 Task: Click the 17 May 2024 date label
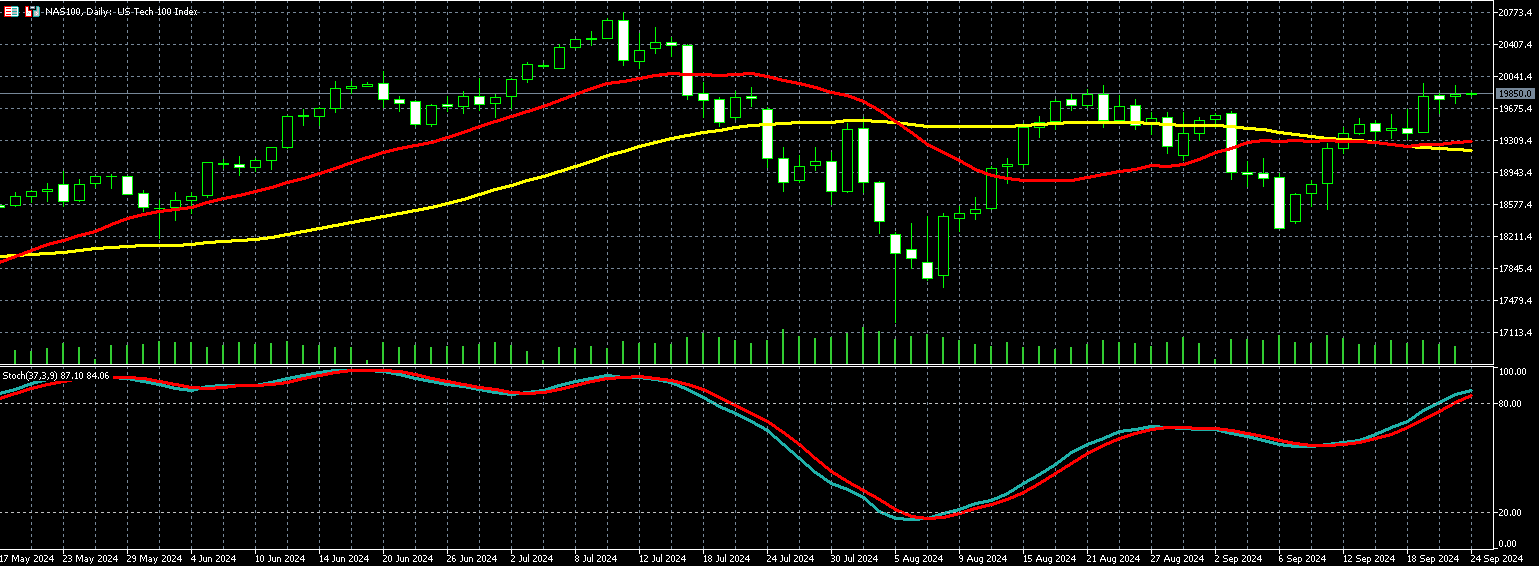(x=27, y=558)
